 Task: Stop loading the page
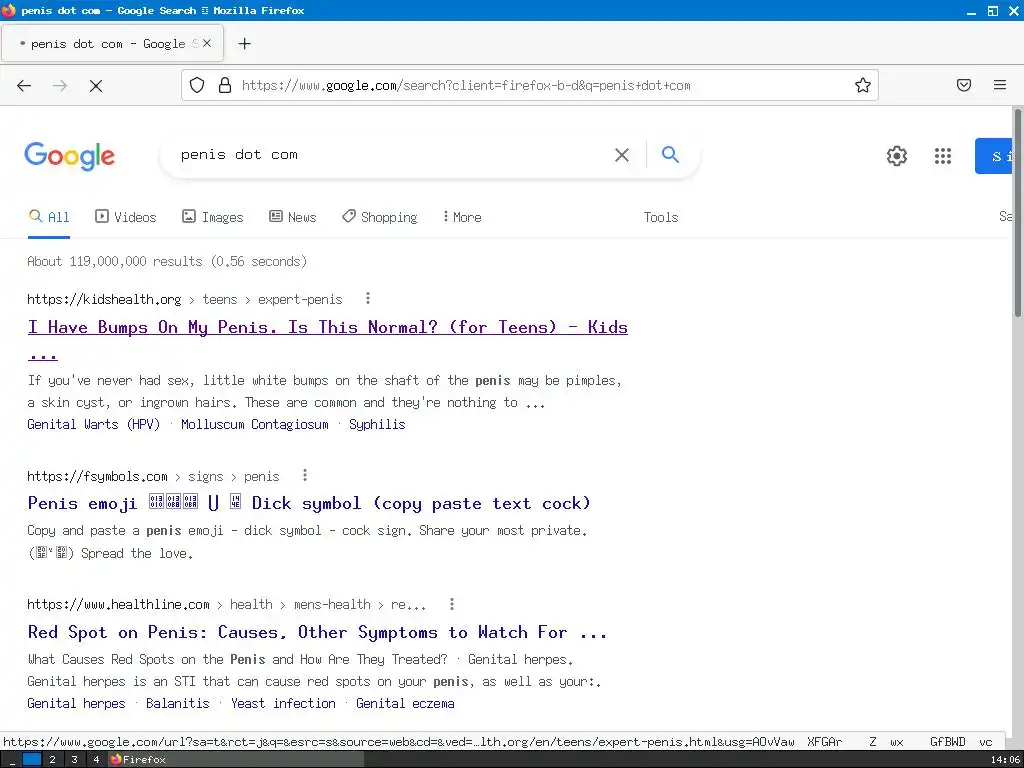click(x=96, y=86)
